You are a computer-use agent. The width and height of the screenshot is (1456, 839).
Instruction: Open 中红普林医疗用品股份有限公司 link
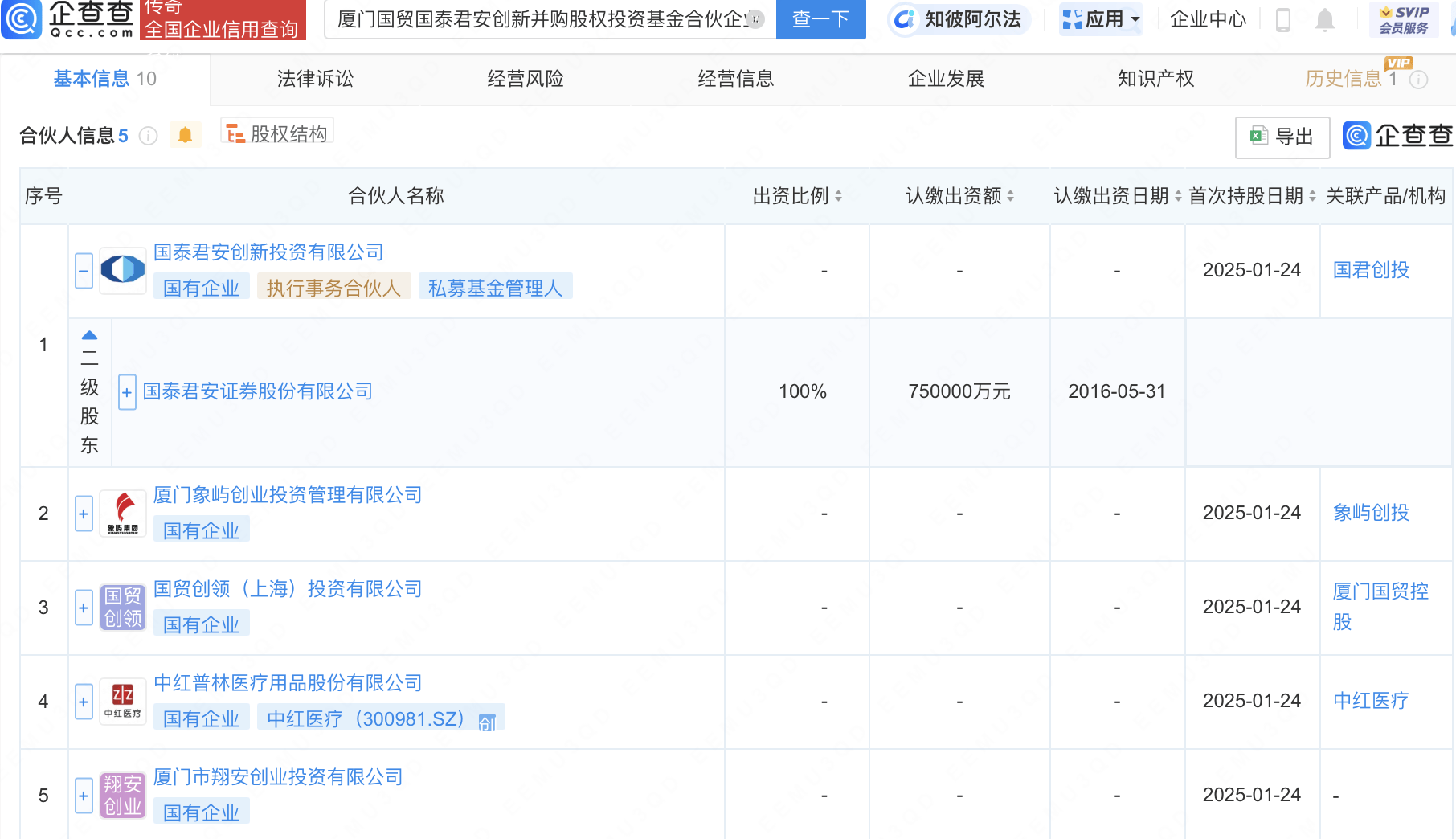point(288,683)
